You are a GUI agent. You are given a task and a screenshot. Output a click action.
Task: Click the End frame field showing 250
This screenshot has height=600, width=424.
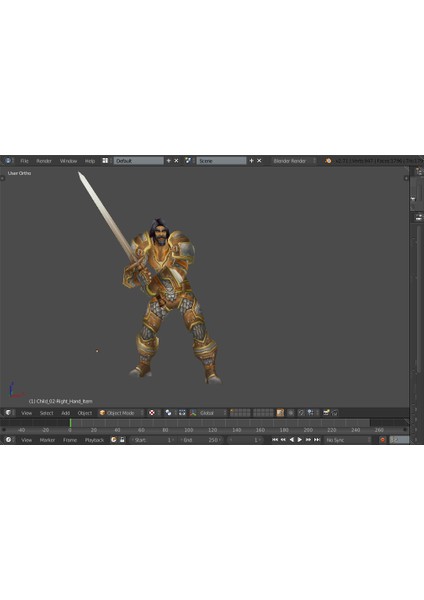pyautogui.click(x=200, y=440)
